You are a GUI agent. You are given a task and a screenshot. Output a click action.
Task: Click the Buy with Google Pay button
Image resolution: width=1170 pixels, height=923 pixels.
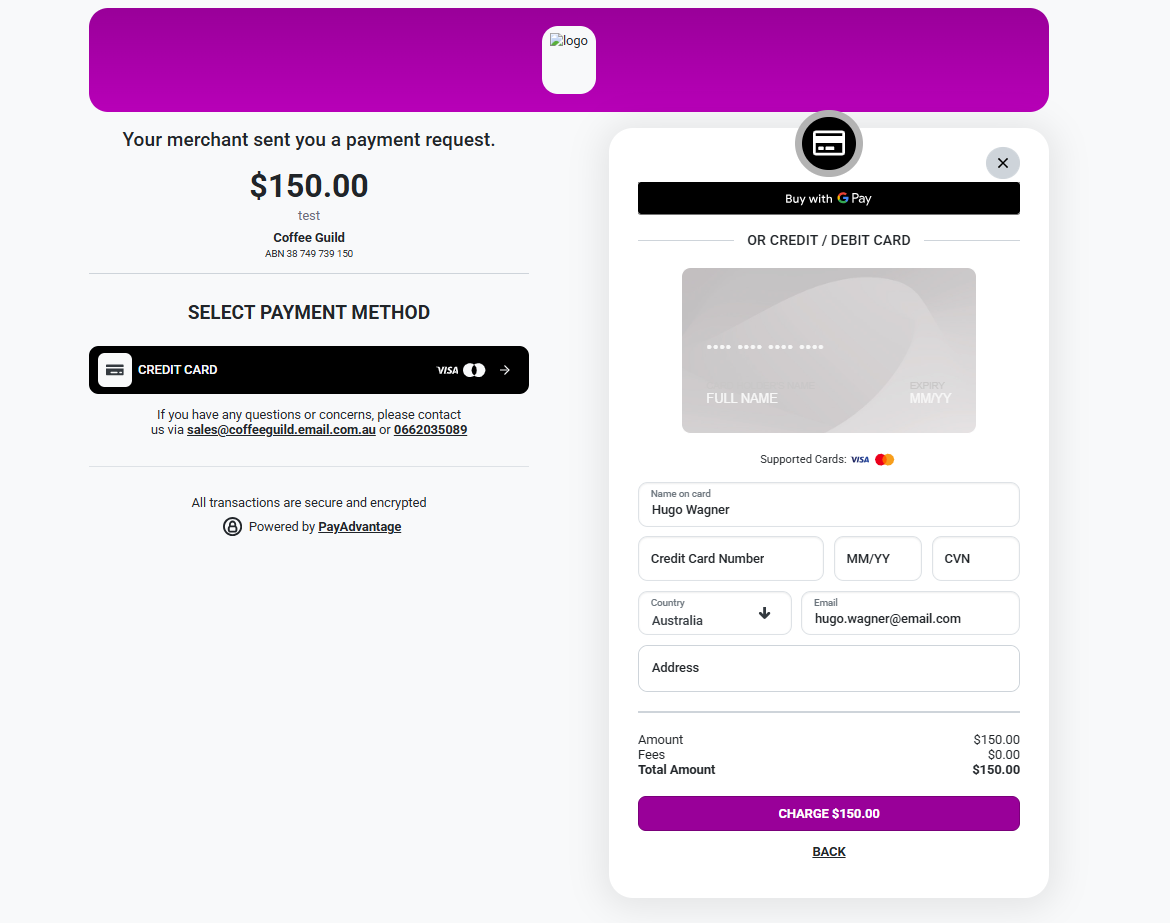coord(828,198)
